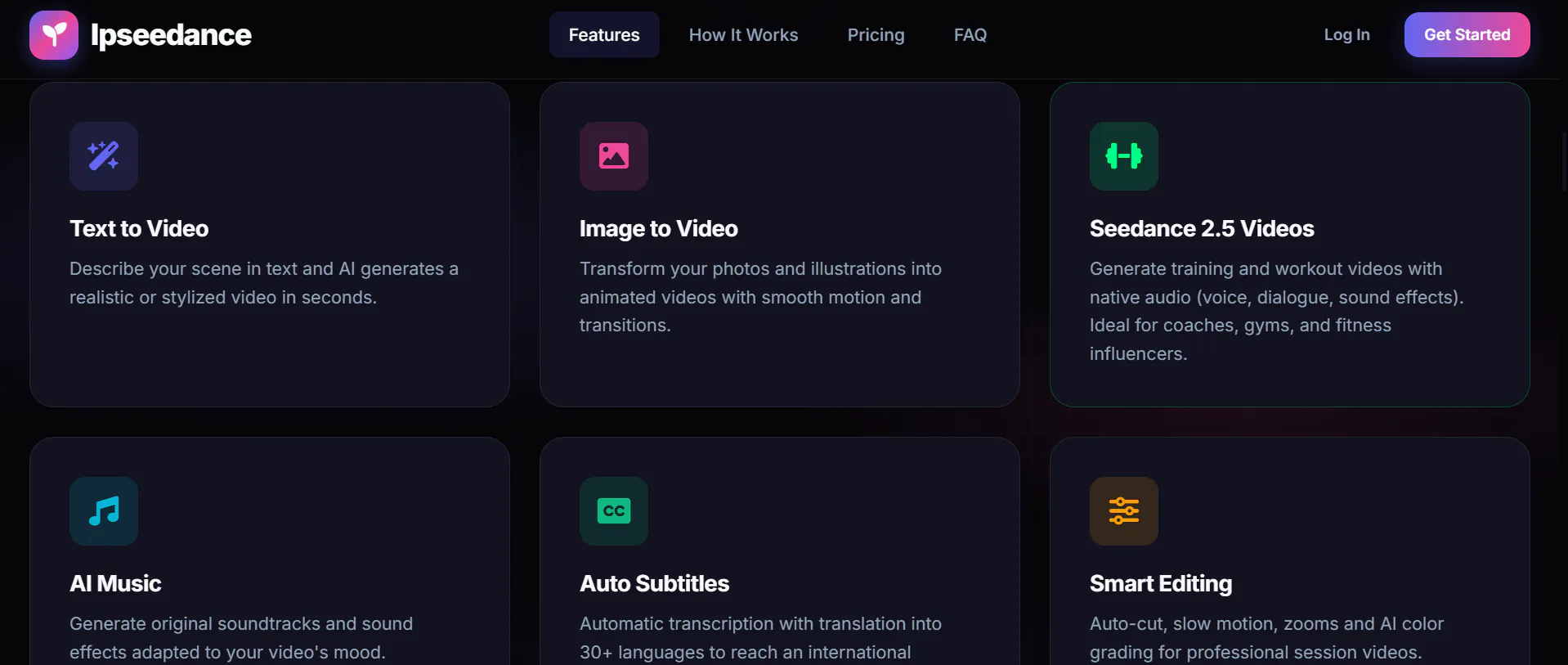Viewport: 1568px width, 665px height.
Task: Click the Smart Editing sliders icon
Action: [1124, 511]
